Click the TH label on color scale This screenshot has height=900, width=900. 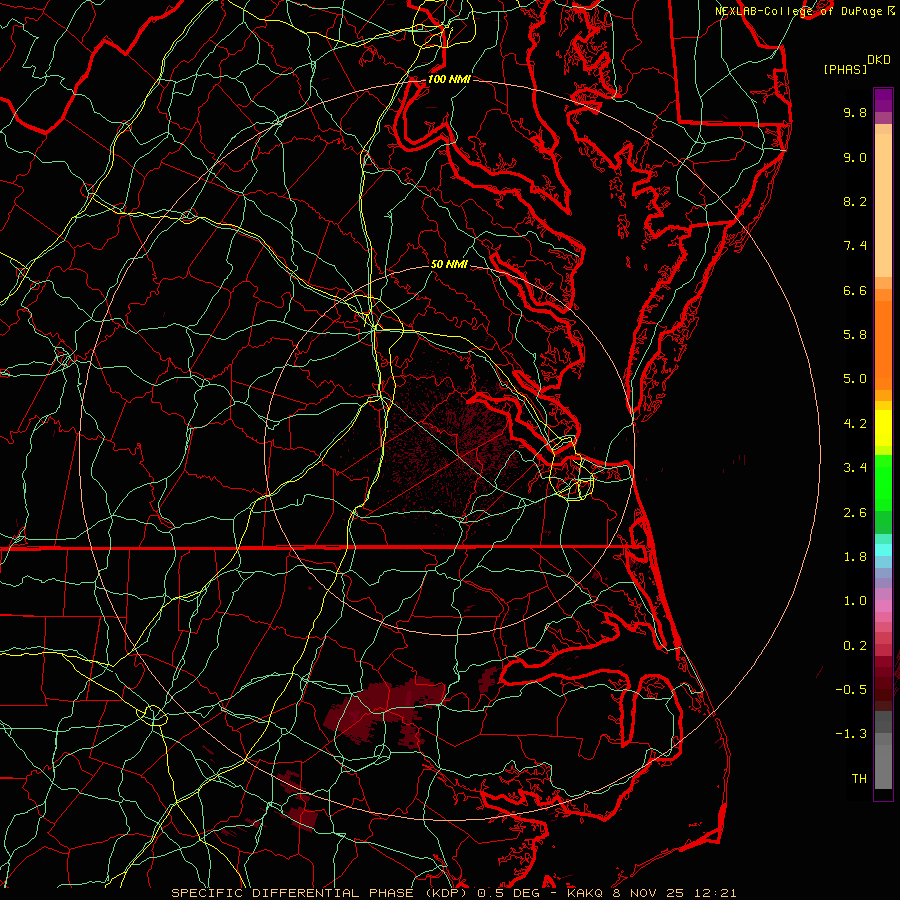point(859,779)
